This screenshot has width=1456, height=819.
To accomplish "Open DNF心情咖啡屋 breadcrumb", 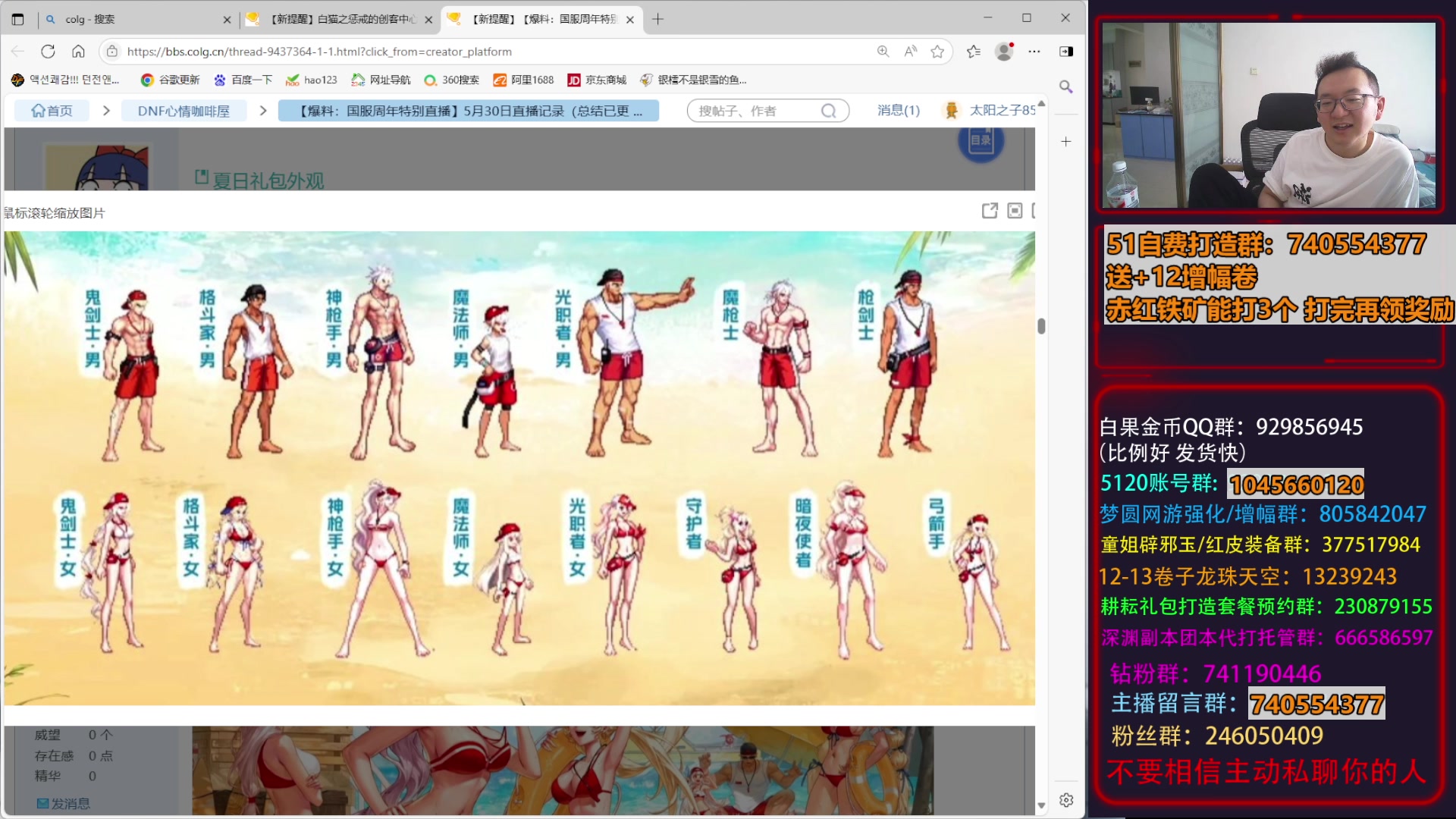I will (x=184, y=111).
